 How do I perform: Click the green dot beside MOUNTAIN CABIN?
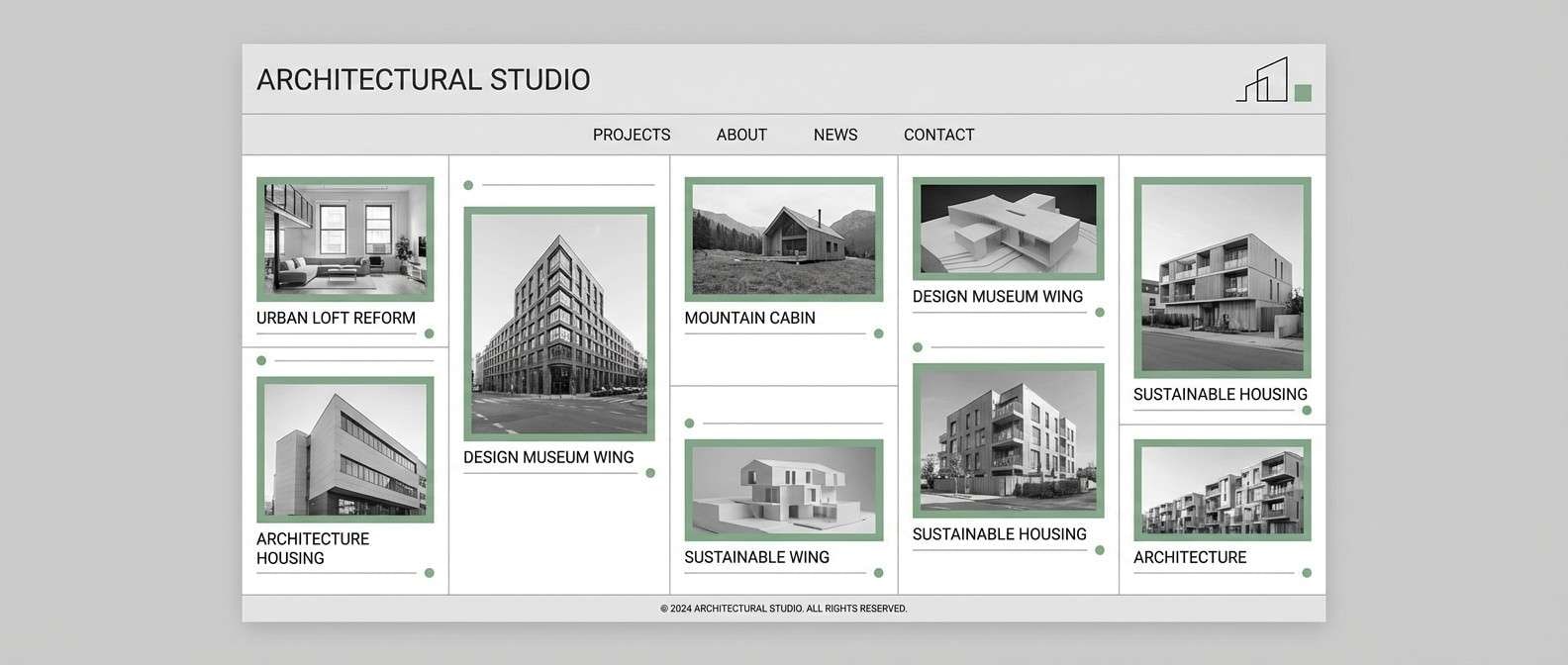(x=878, y=333)
